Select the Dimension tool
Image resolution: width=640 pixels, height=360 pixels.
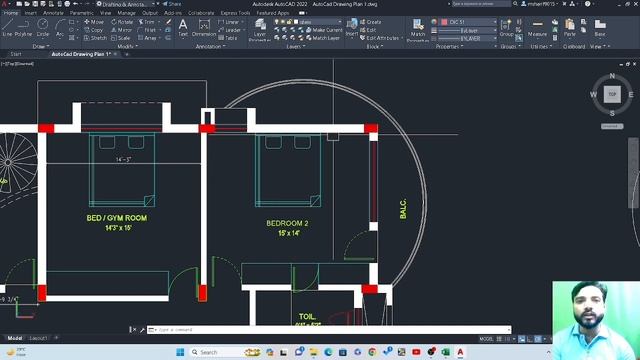point(204,28)
